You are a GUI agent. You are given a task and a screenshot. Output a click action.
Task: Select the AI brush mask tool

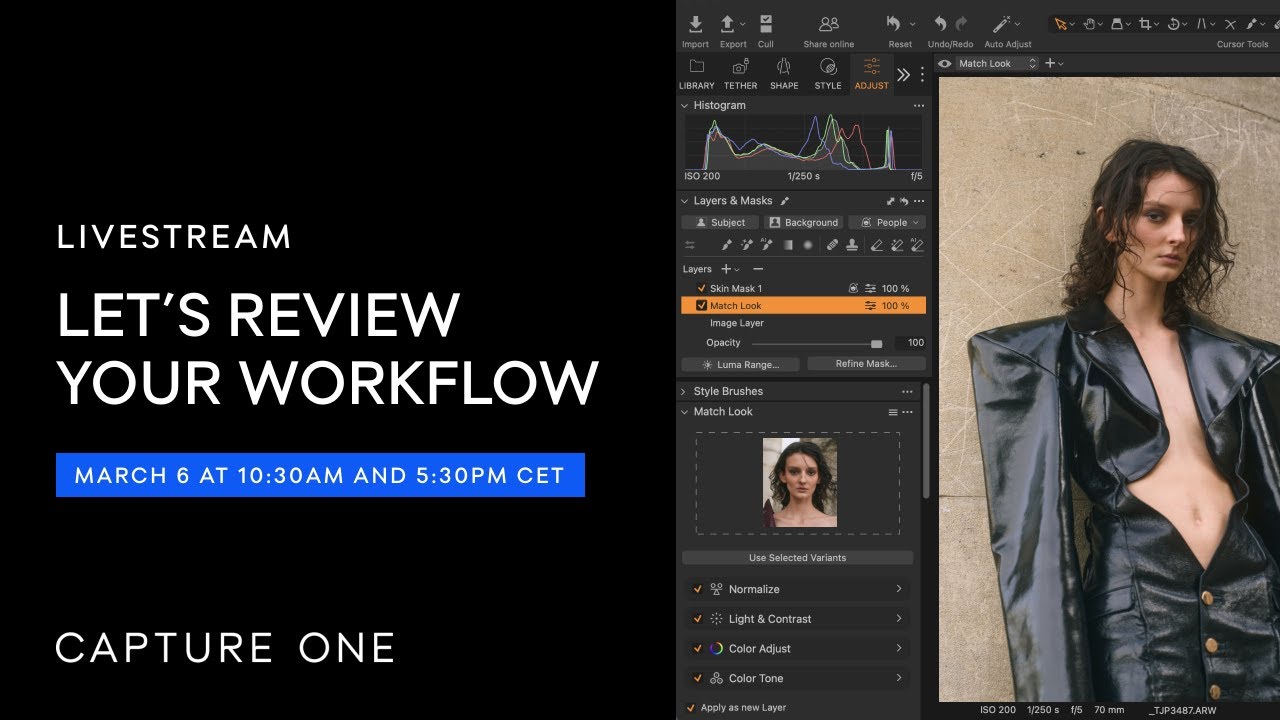tap(767, 245)
